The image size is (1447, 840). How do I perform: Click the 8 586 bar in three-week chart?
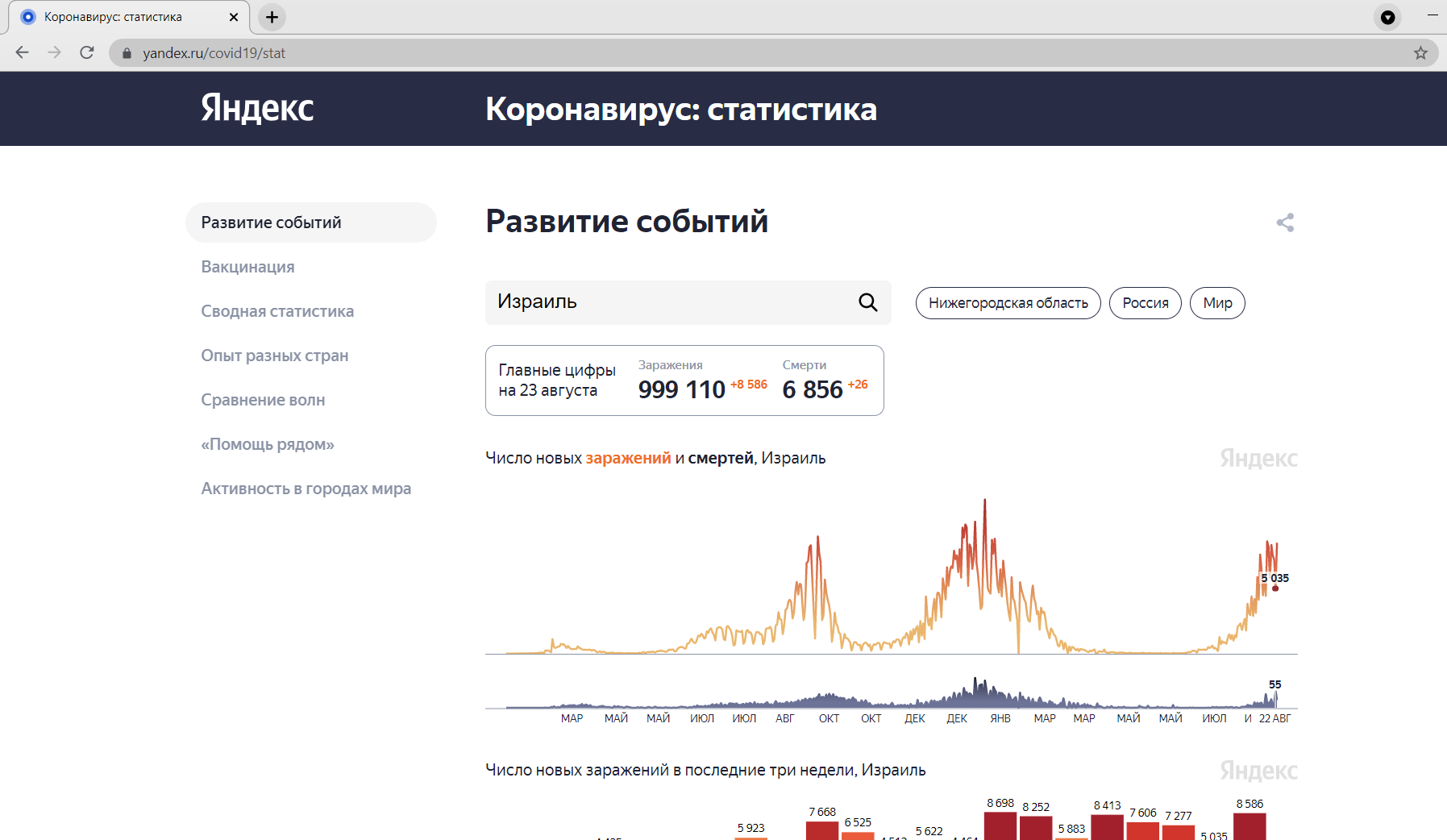pyautogui.click(x=1249, y=826)
